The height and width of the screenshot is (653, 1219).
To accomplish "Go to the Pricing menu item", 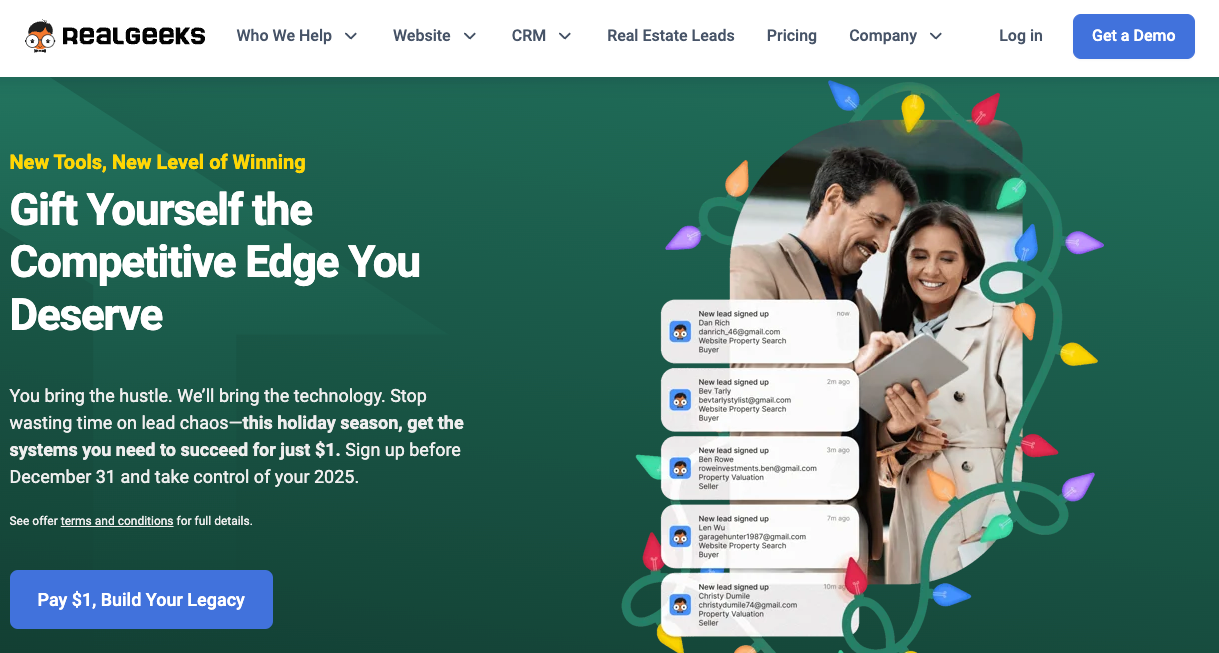I will tap(792, 36).
